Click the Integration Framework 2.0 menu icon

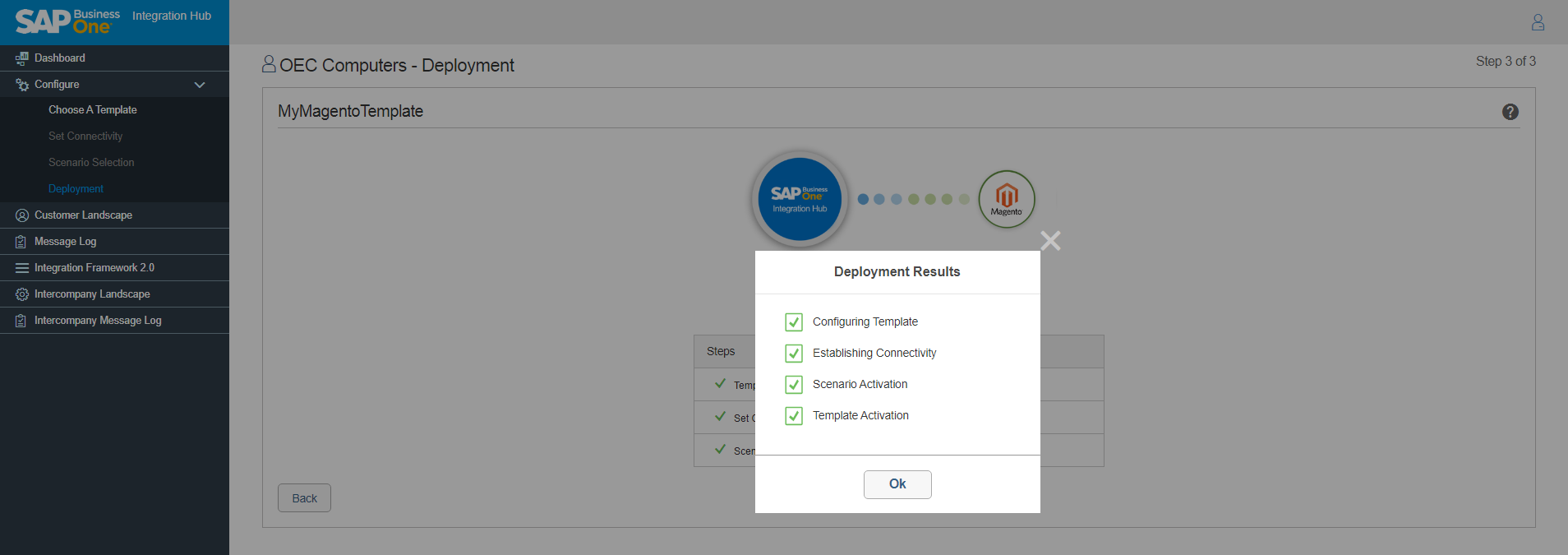[x=21, y=268]
